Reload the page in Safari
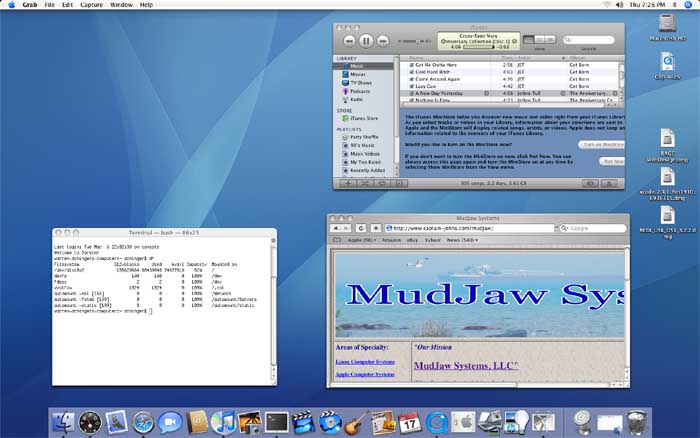 363,228
